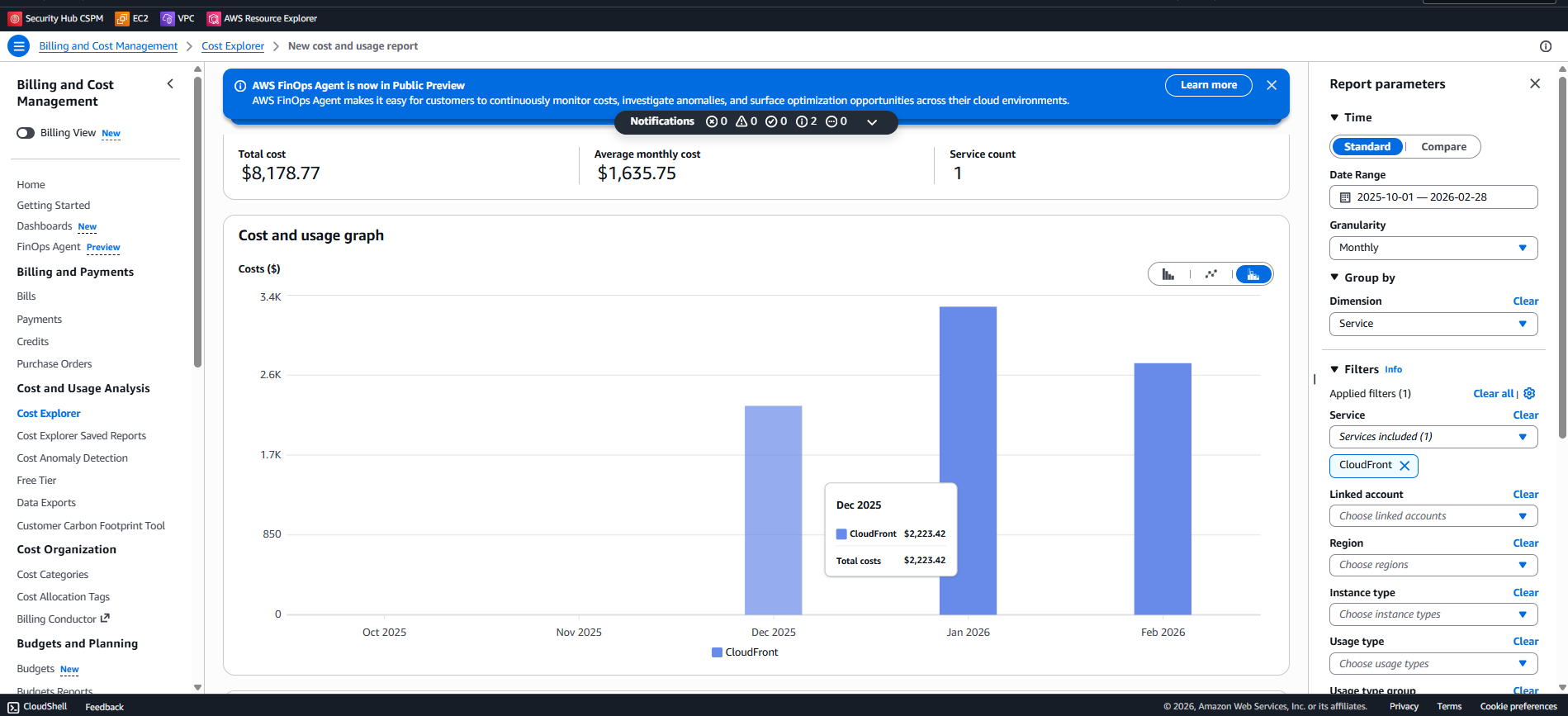Open Cost Explorer Saved Reports
The image size is (1568, 716).
[x=81, y=436]
